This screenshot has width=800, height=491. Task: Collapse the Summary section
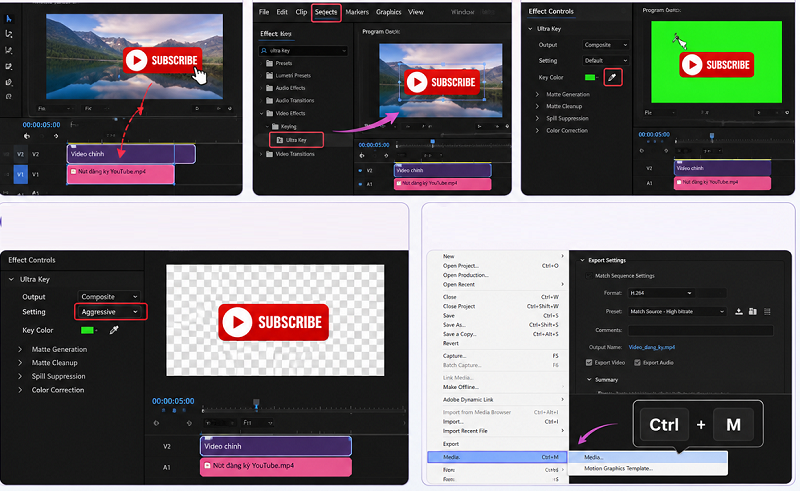click(589, 380)
